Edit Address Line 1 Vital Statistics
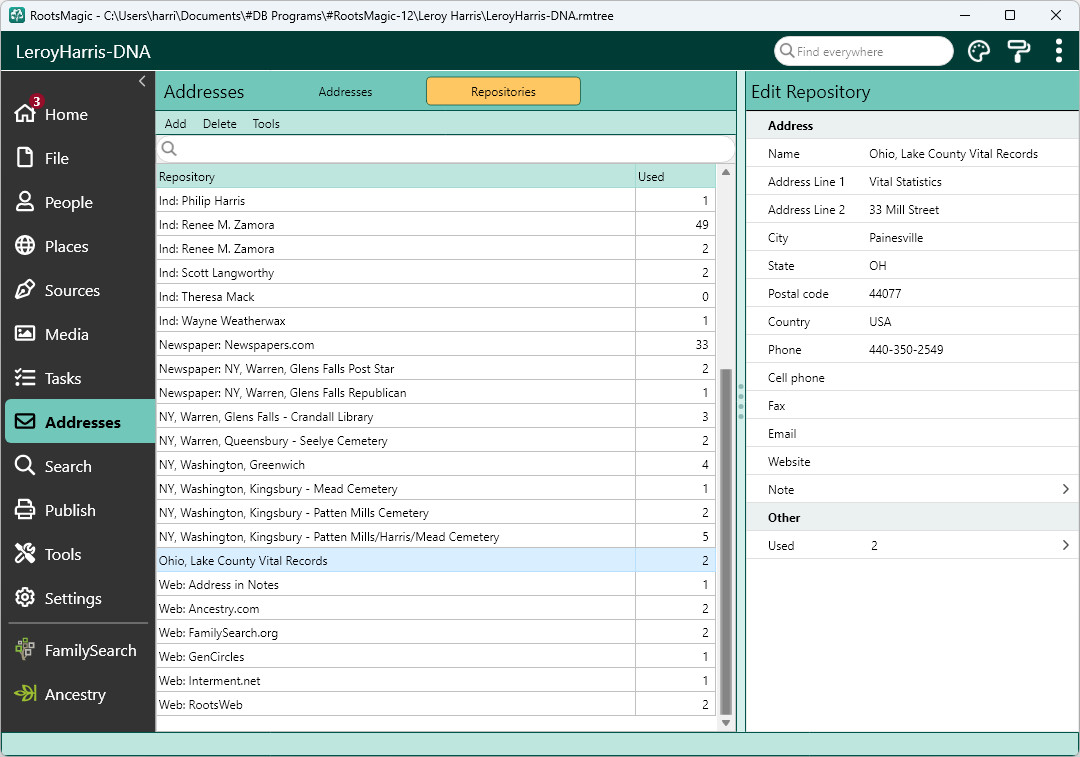Screen dimensions: 1080x757 point(905,182)
